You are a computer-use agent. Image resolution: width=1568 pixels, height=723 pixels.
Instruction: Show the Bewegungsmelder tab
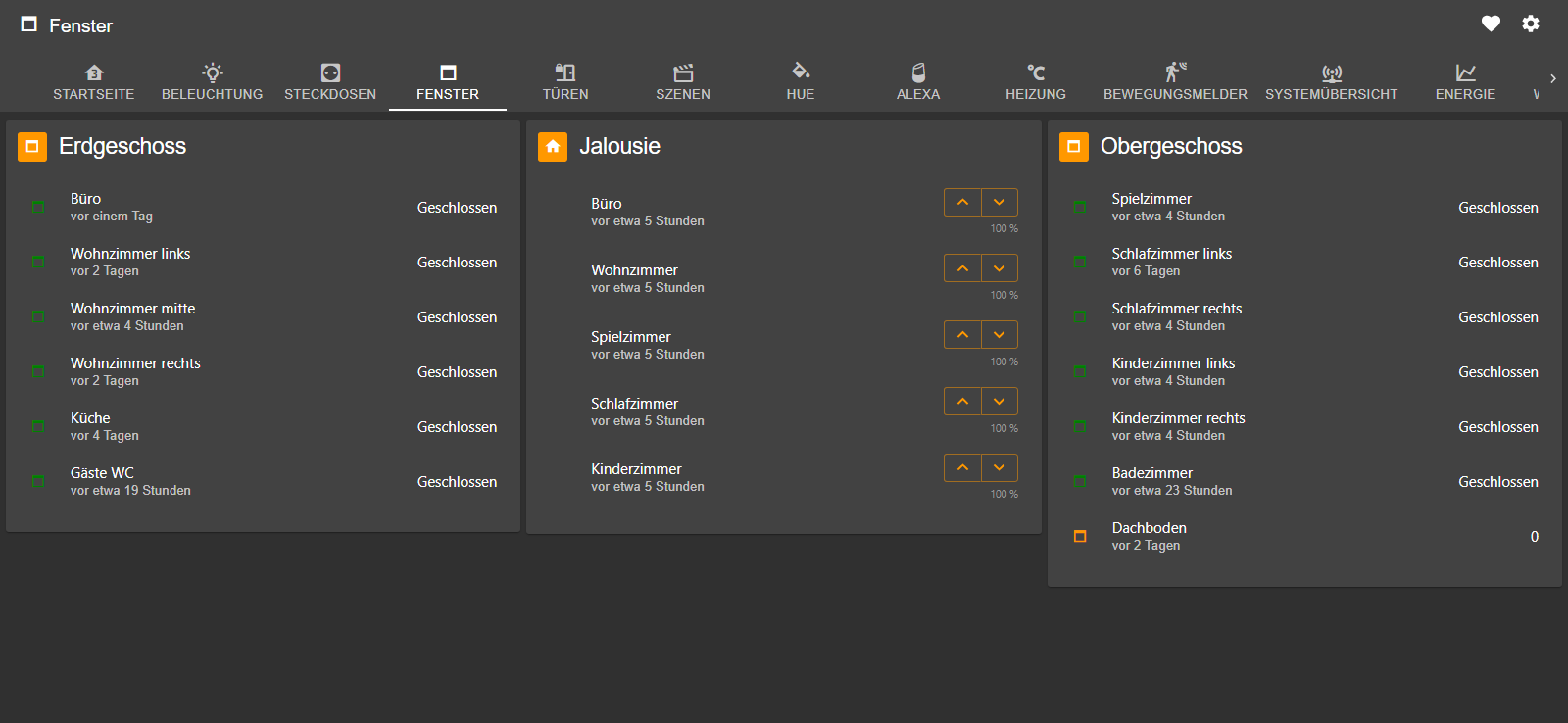1175,82
